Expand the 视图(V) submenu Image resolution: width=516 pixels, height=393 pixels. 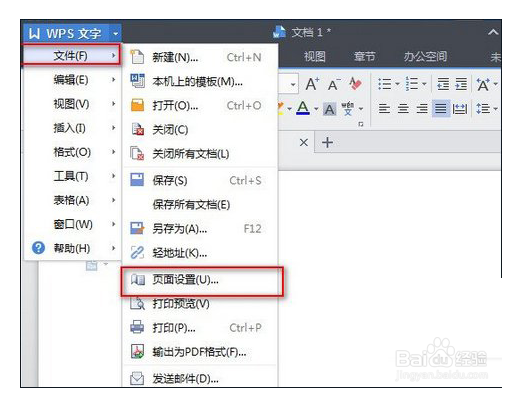point(114,104)
